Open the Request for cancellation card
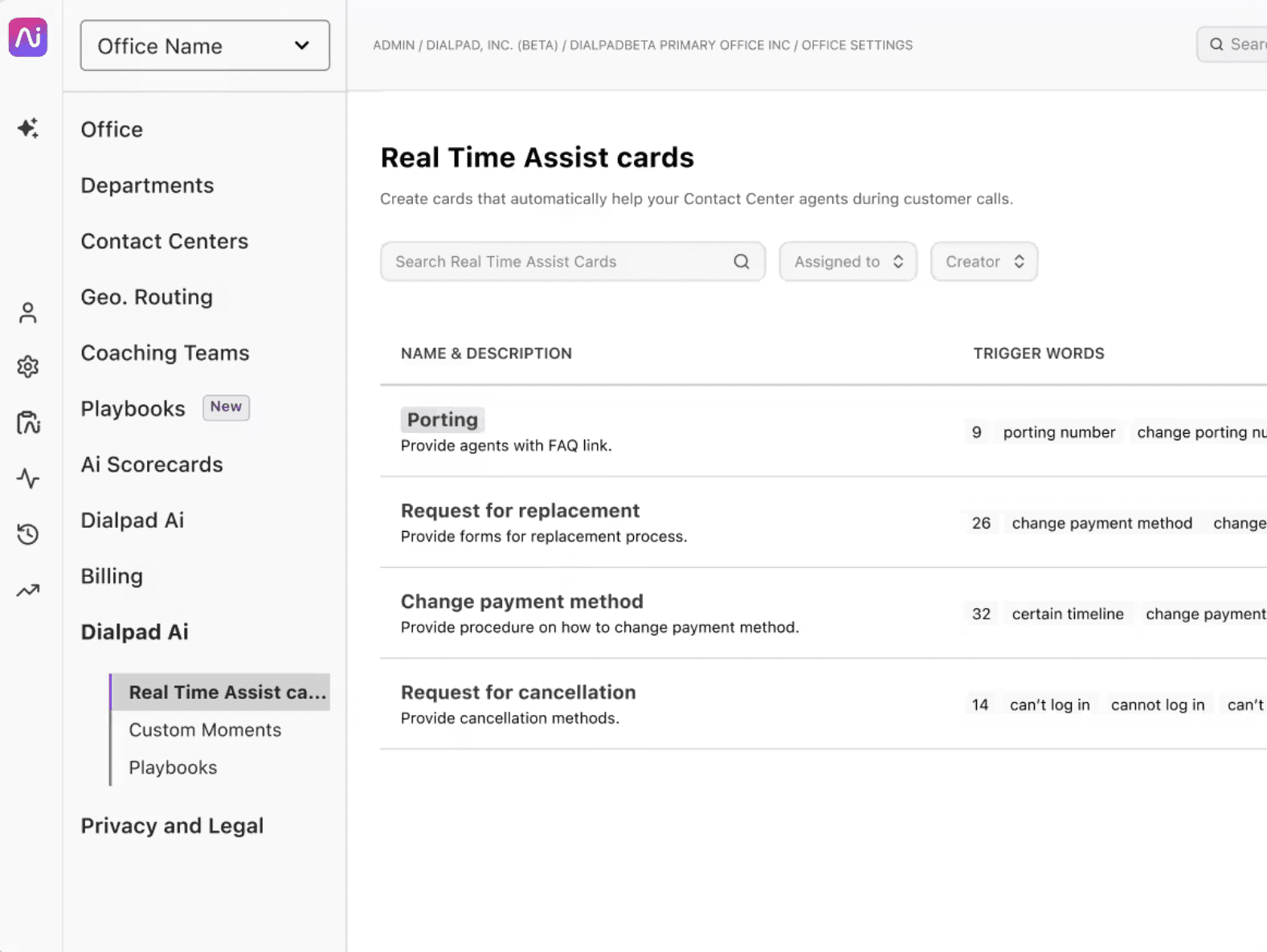The width and height of the screenshot is (1267, 952). click(x=518, y=692)
